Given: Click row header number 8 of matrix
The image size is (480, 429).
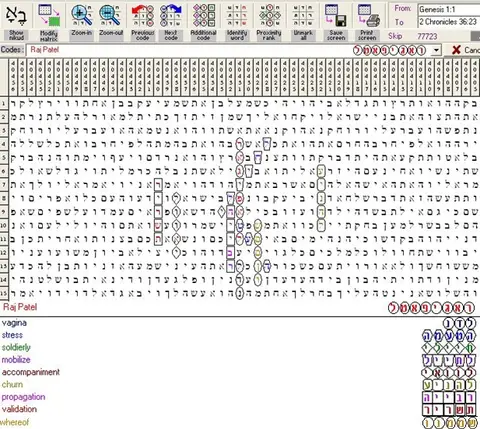Looking at the screenshot, I should pyautogui.click(x=4, y=198).
